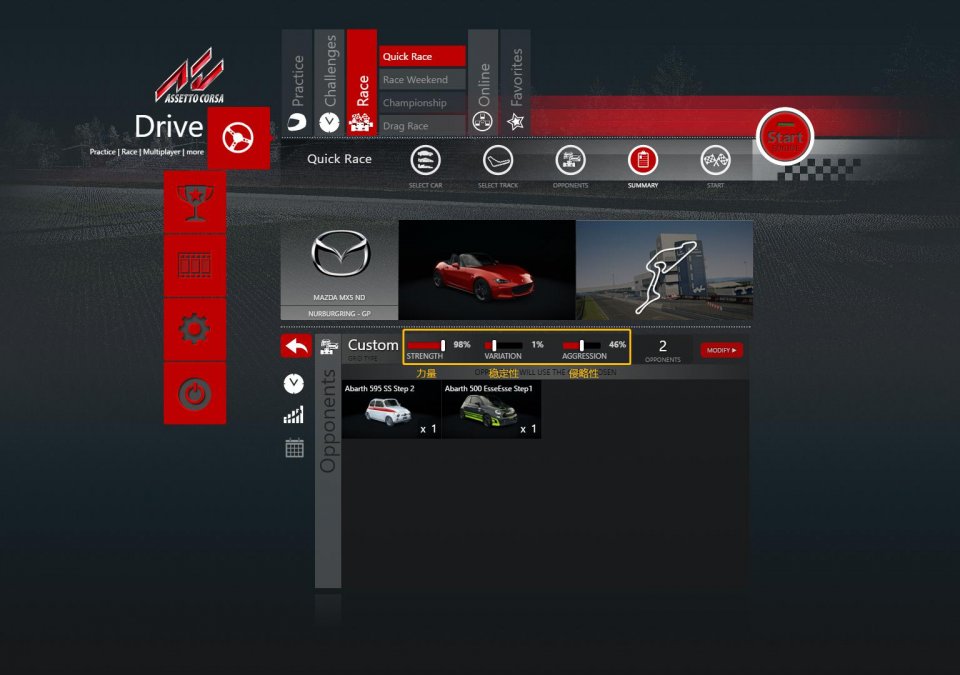Image resolution: width=960 pixels, height=675 pixels.
Task: Switch to the Favorites tab
Action: [516, 82]
